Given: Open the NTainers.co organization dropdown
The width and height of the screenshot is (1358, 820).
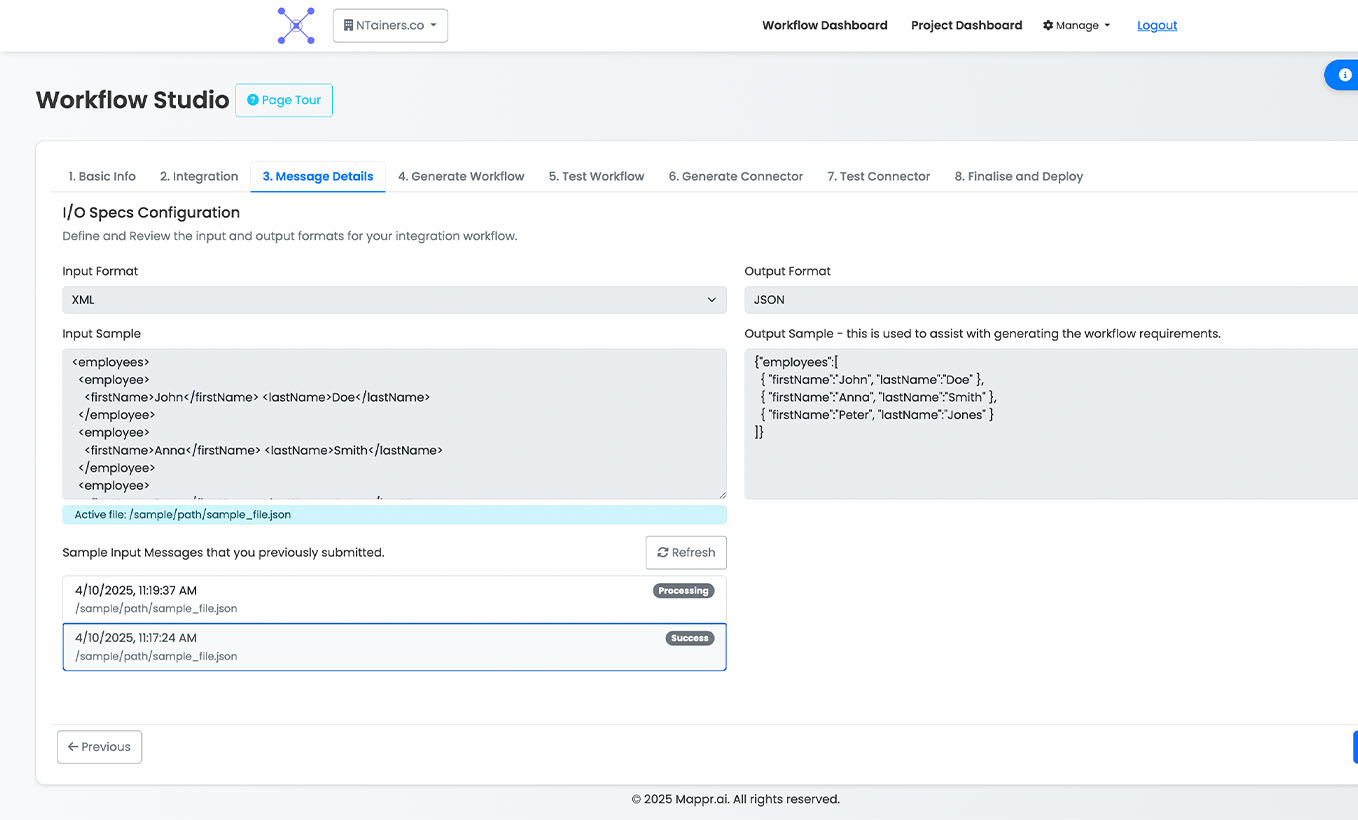Looking at the screenshot, I should (390, 26).
